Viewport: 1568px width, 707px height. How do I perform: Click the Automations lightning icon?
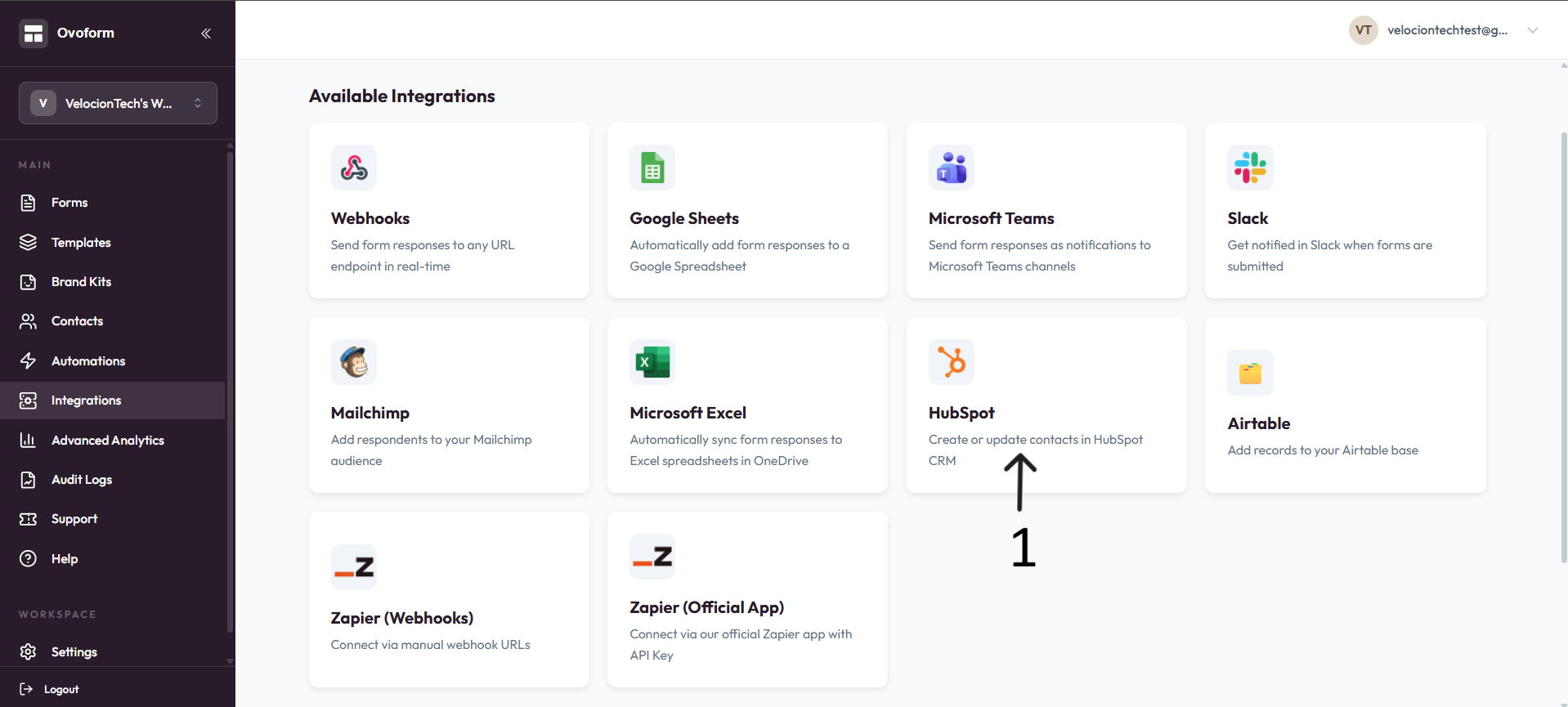click(28, 361)
